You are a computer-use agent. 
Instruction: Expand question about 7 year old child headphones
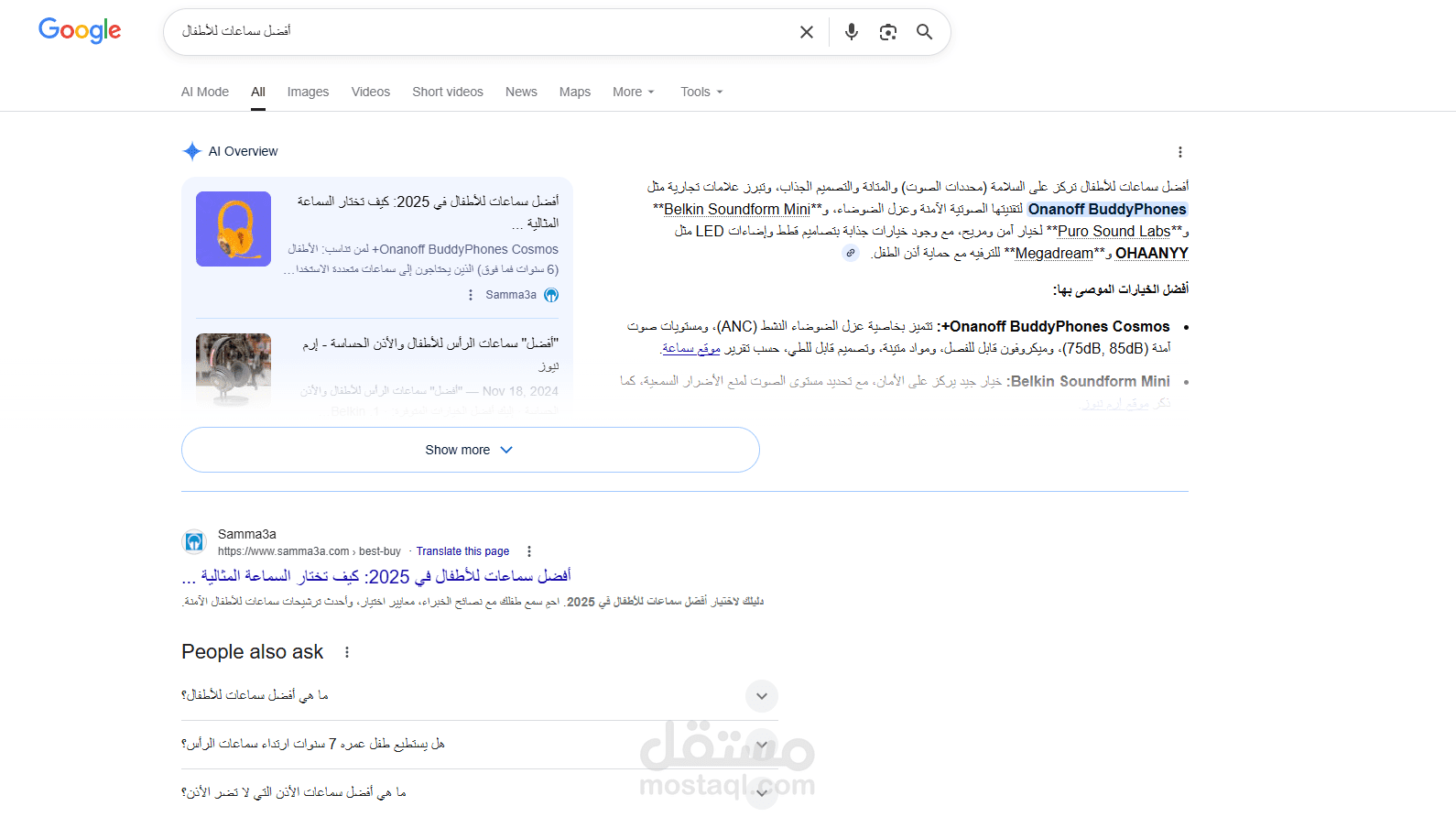pyautogui.click(x=480, y=745)
